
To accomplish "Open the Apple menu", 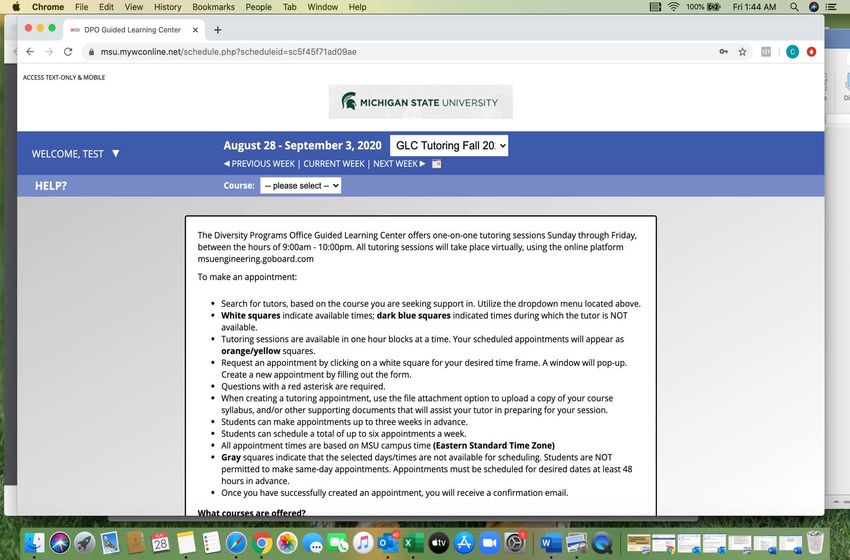I will click(16, 7).
